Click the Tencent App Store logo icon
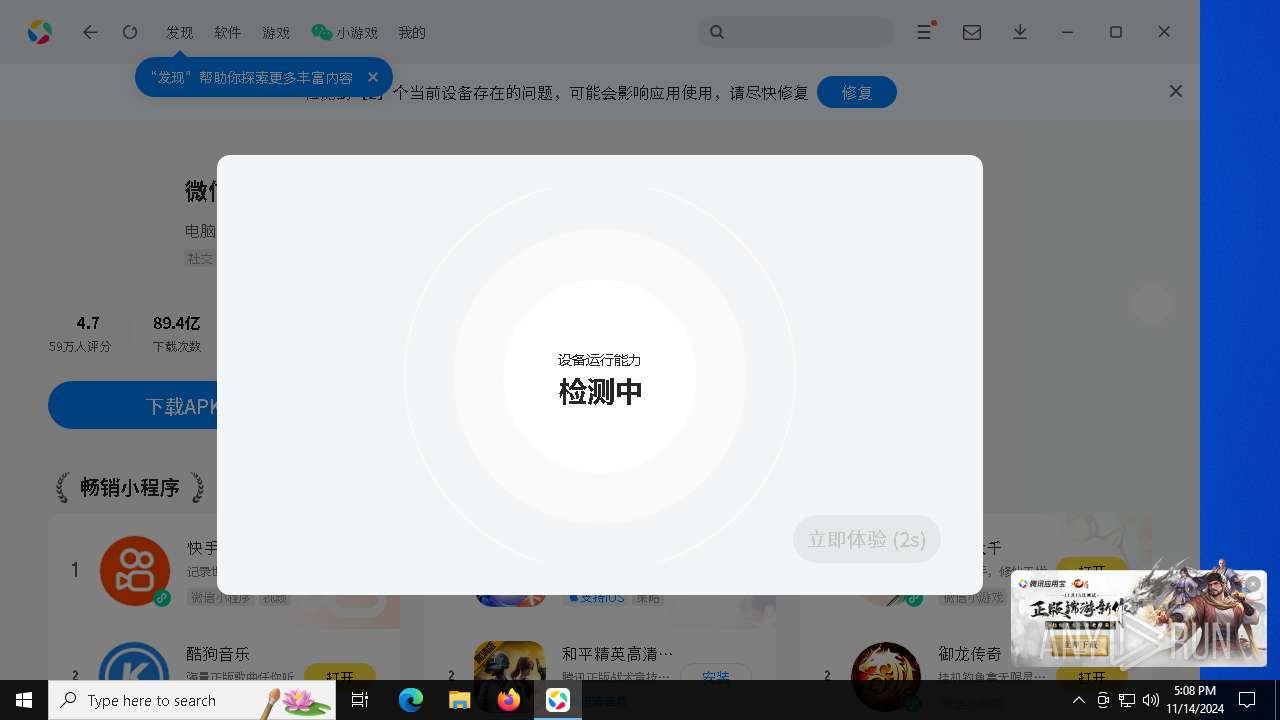The width and height of the screenshot is (1280, 720). click(x=40, y=32)
